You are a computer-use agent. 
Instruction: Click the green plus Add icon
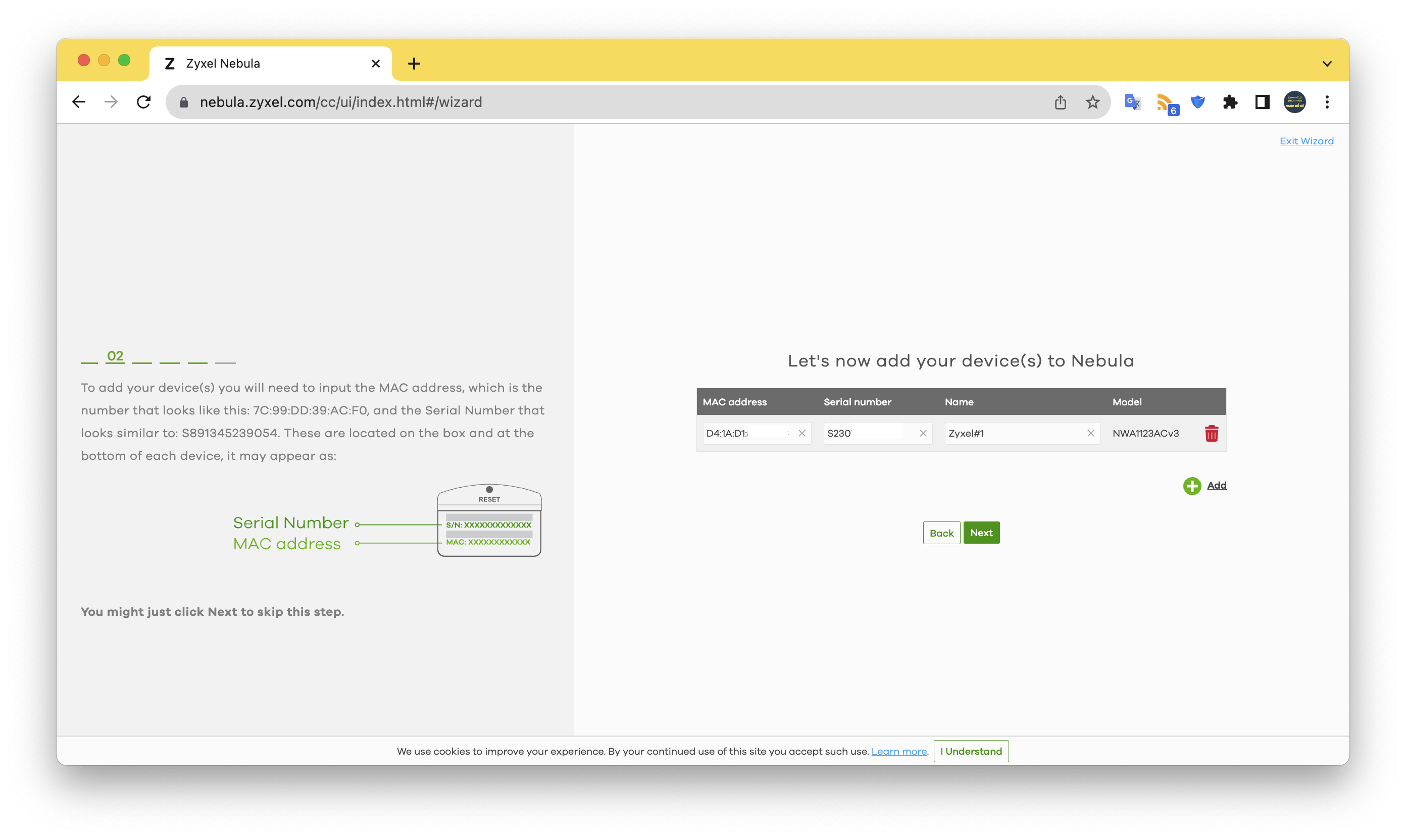tap(1191, 486)
